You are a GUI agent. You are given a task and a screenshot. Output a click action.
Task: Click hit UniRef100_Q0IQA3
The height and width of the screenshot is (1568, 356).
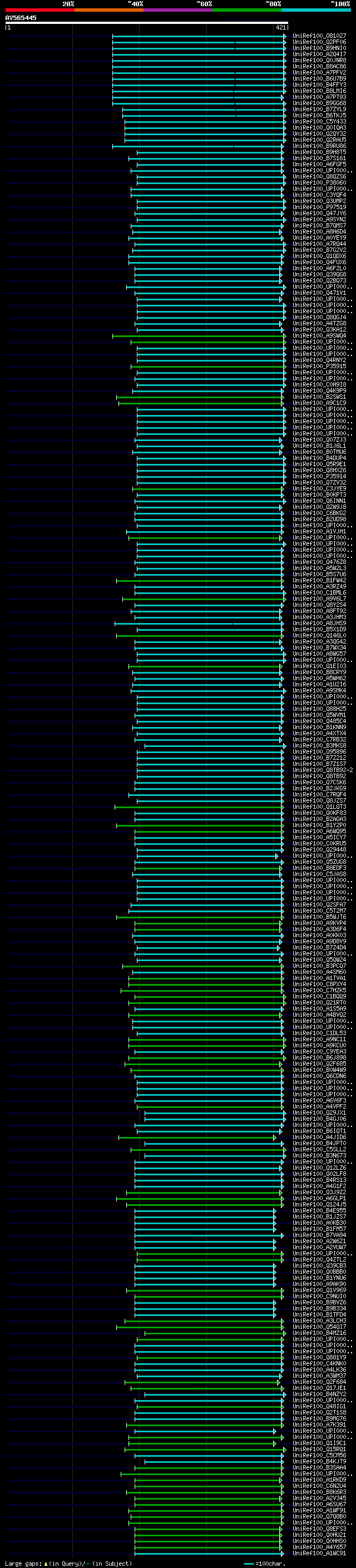click(x=319, y=128)
